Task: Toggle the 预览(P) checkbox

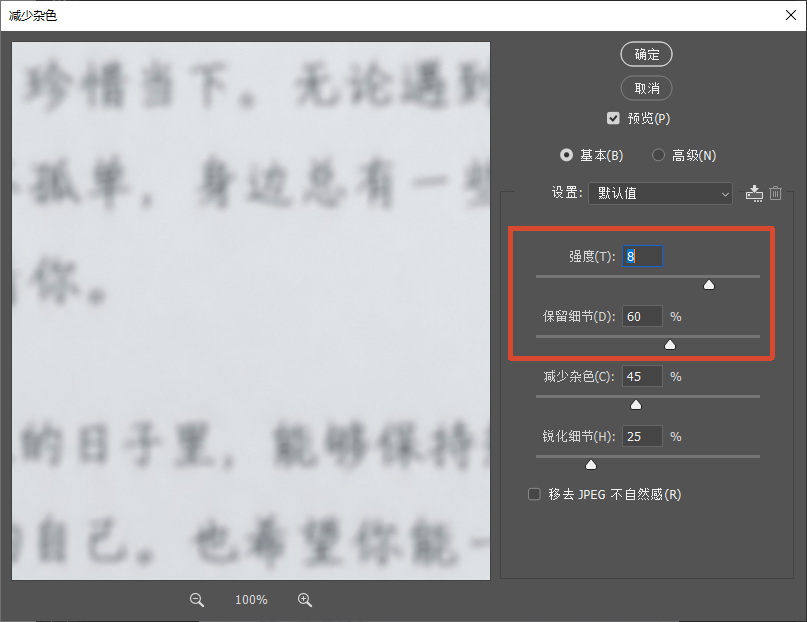Action: [613, 118]
